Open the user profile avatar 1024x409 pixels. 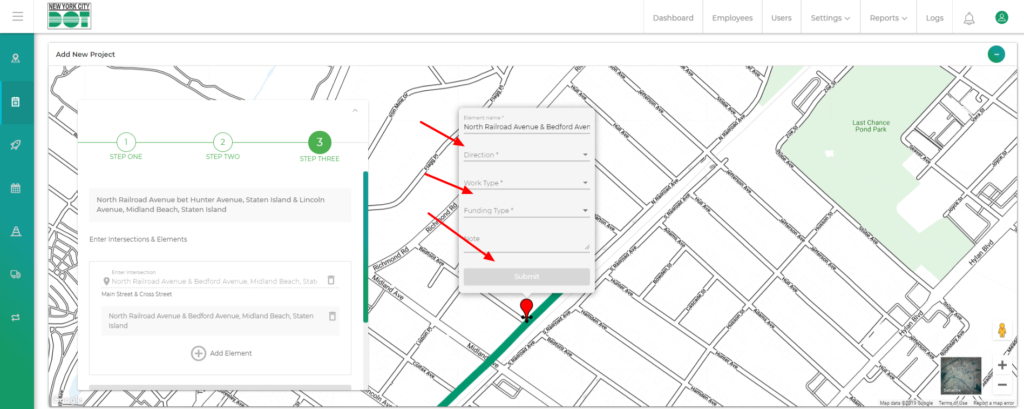[1000, 18]
